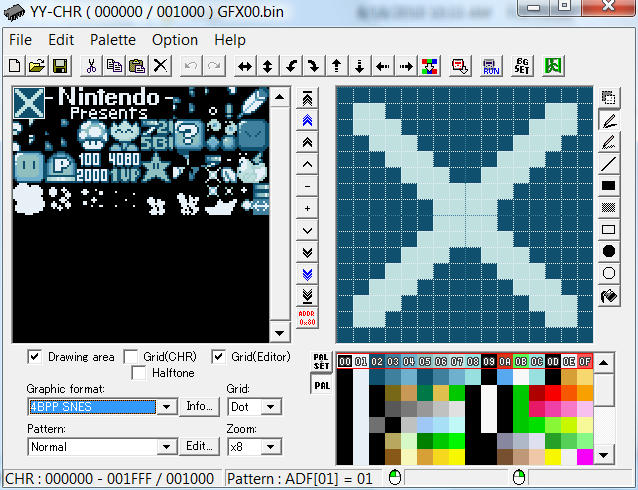638x490 pixels.
Task: Enable the Grid(CHR) checkbox
Action: click(131, 357)
